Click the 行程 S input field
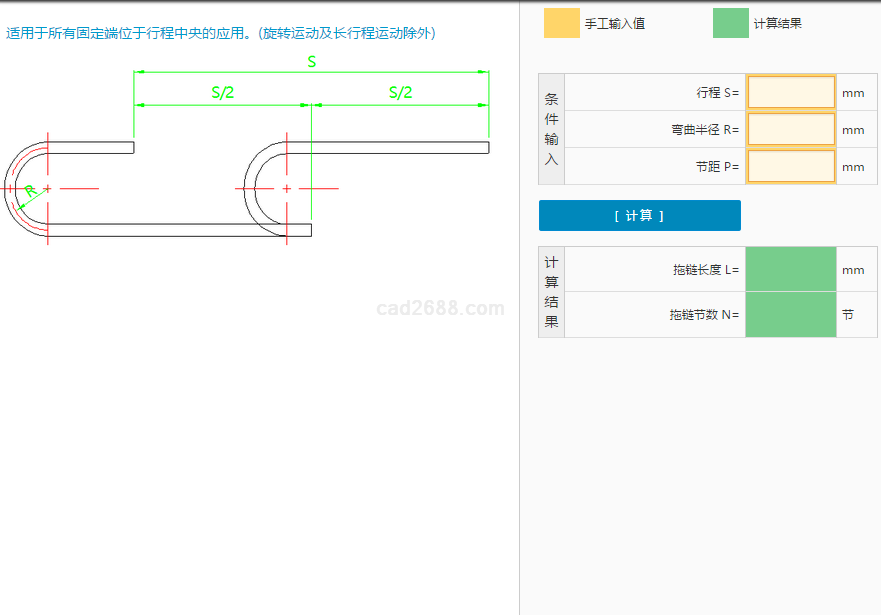Screen dimensions: 881x615 click(790, 92)
